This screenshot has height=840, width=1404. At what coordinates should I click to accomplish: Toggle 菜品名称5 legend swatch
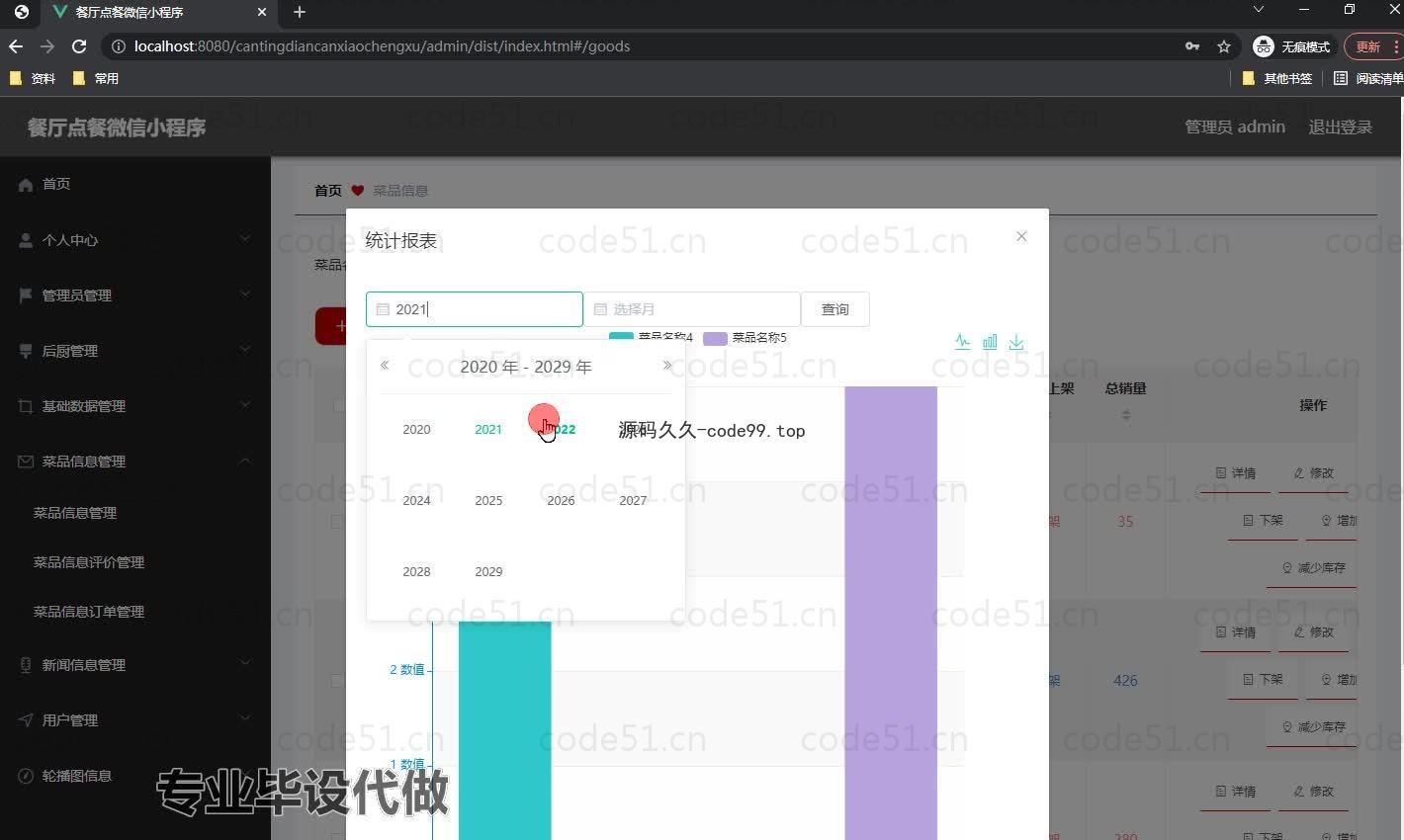[x=715, y=338]
